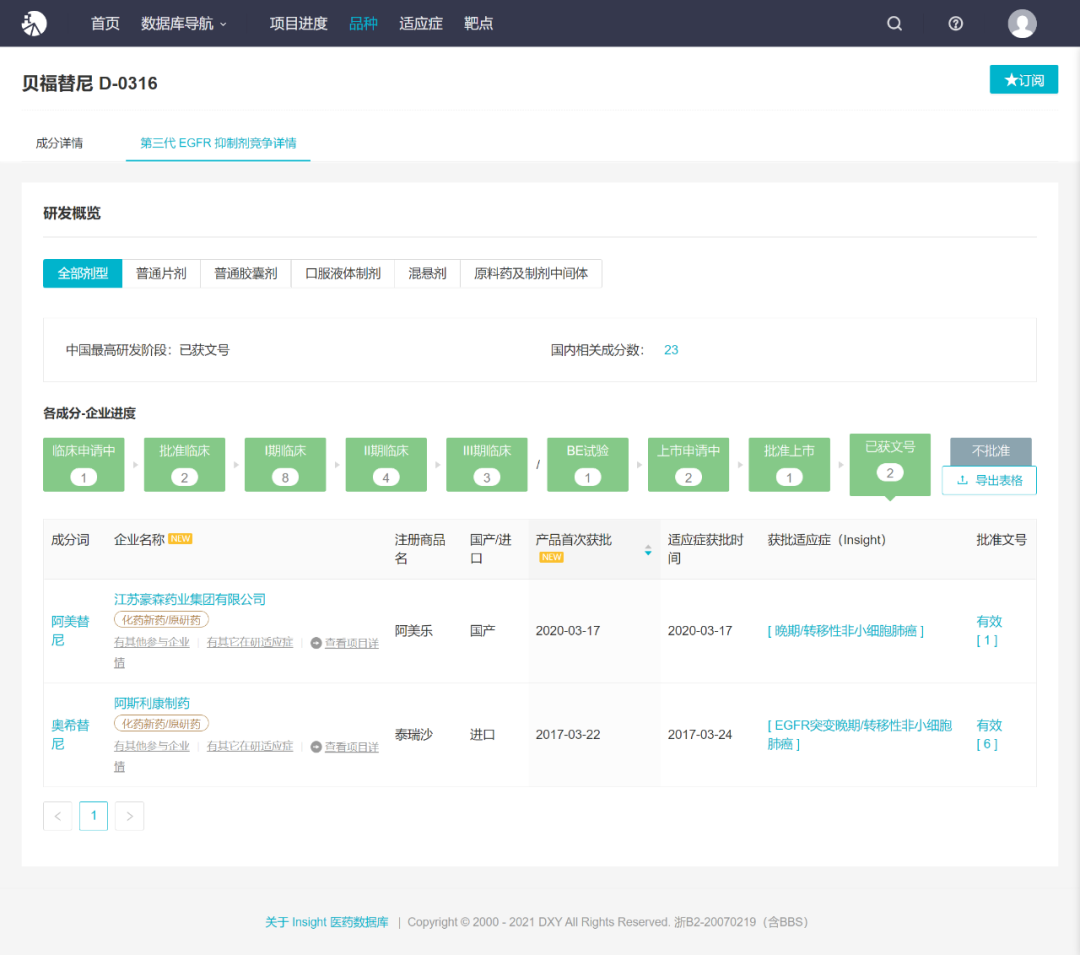The width and height of the screenshot is (1080, 955).
Task: Open 项目进度 in the navigation bar
Action: click(x=298, y=23)
